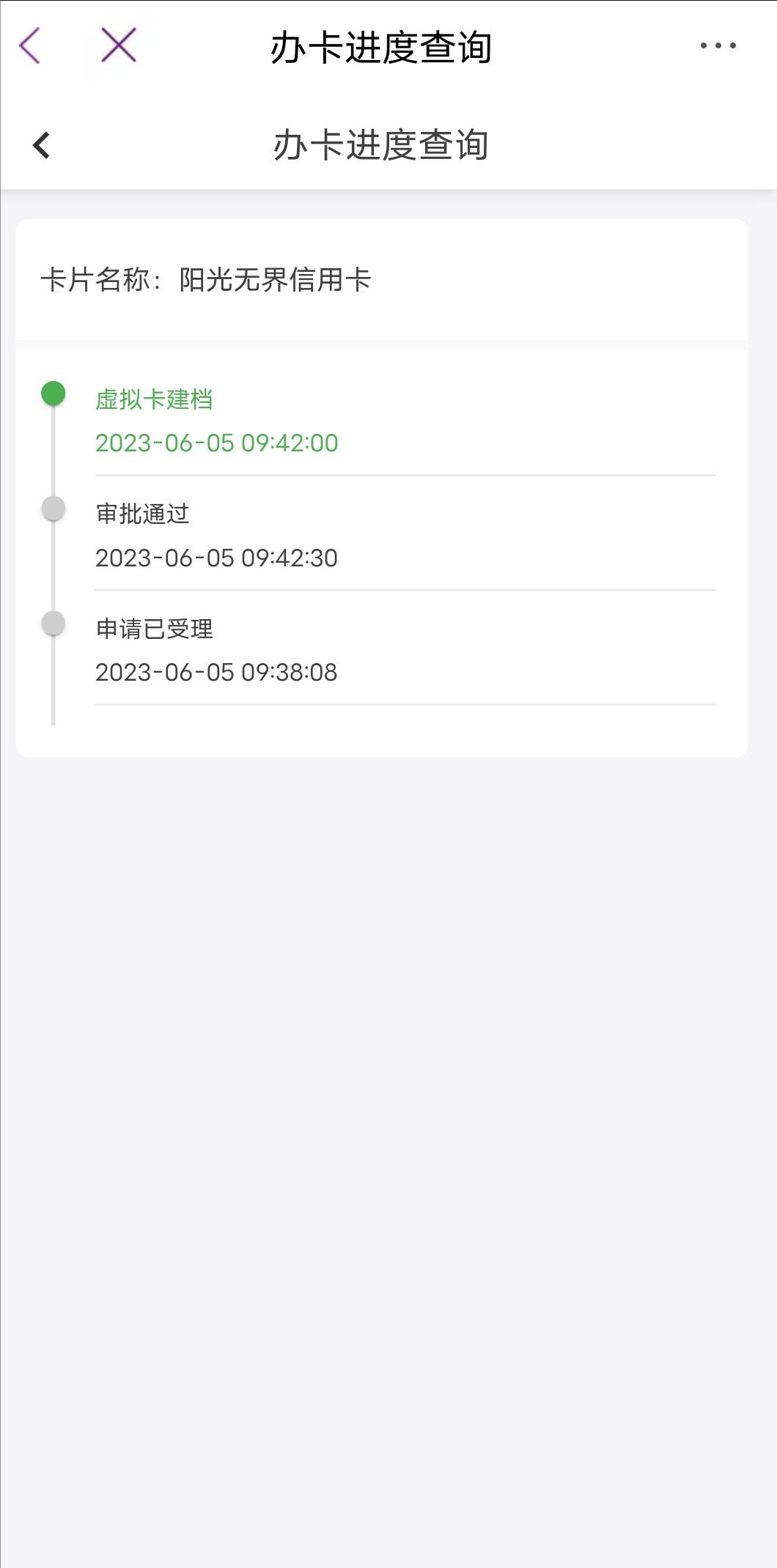Go back using the black chevron arrow
This screenshot has width=777, height=1568.
coord(41,145)
